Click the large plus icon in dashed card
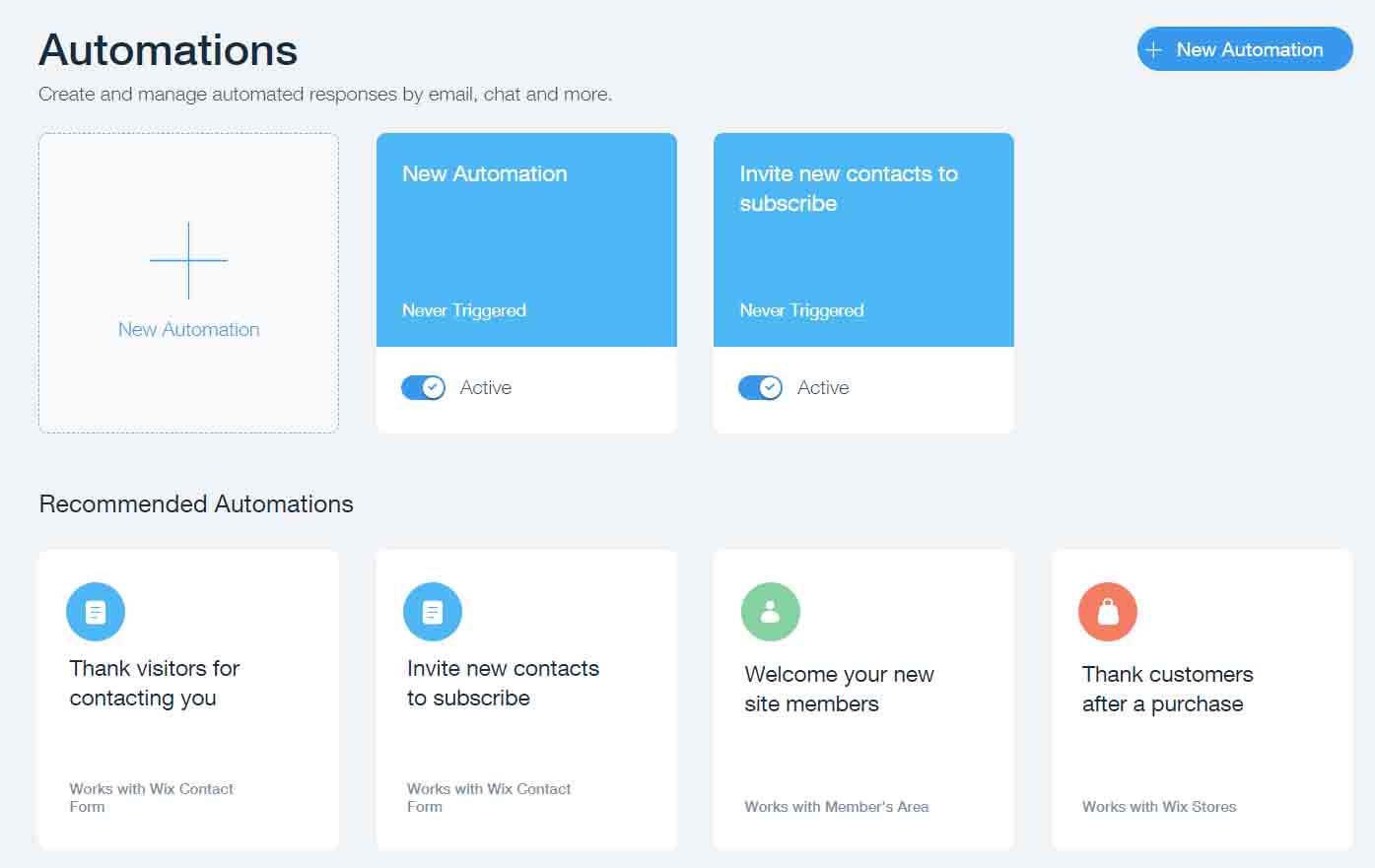Image resolution: width=1375 pixels, height=868 pixels. (x=188, y=260)
